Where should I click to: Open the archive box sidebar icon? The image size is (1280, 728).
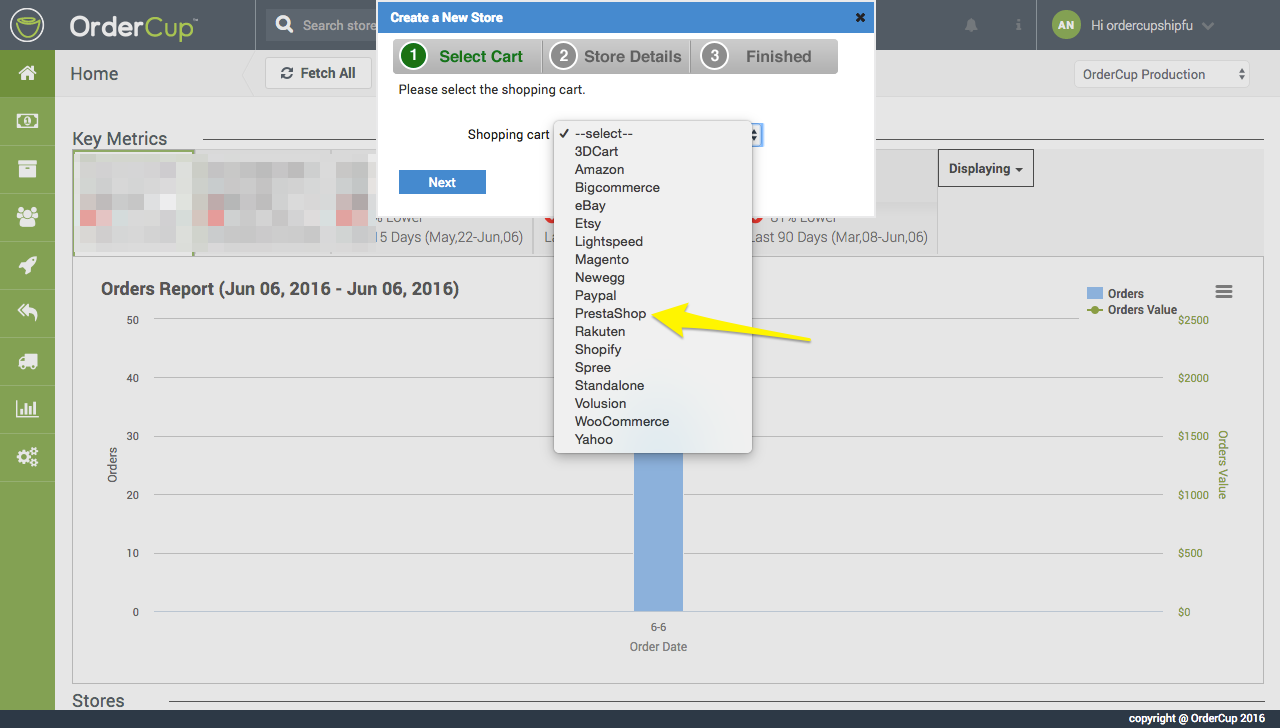[x=27, y=169]
